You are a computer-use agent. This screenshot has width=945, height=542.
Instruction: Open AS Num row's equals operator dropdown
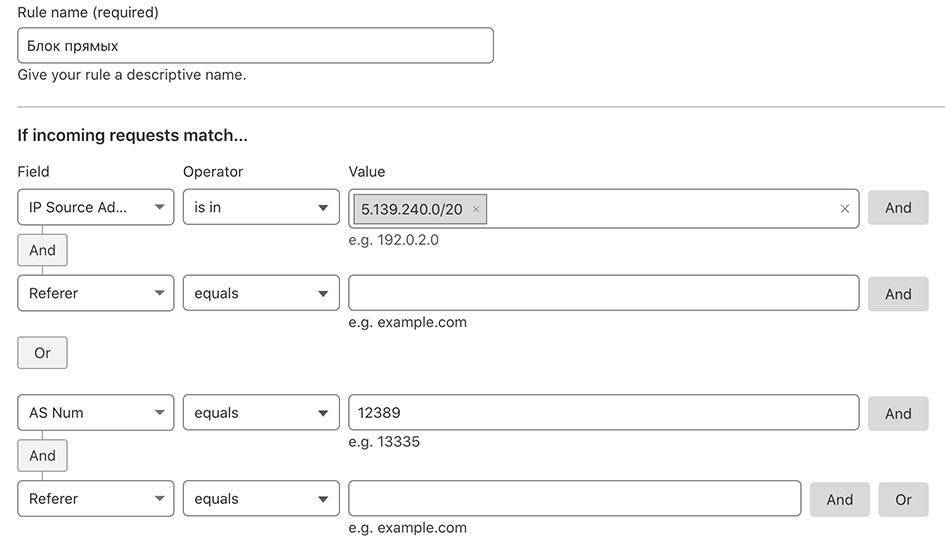(261, 413)
